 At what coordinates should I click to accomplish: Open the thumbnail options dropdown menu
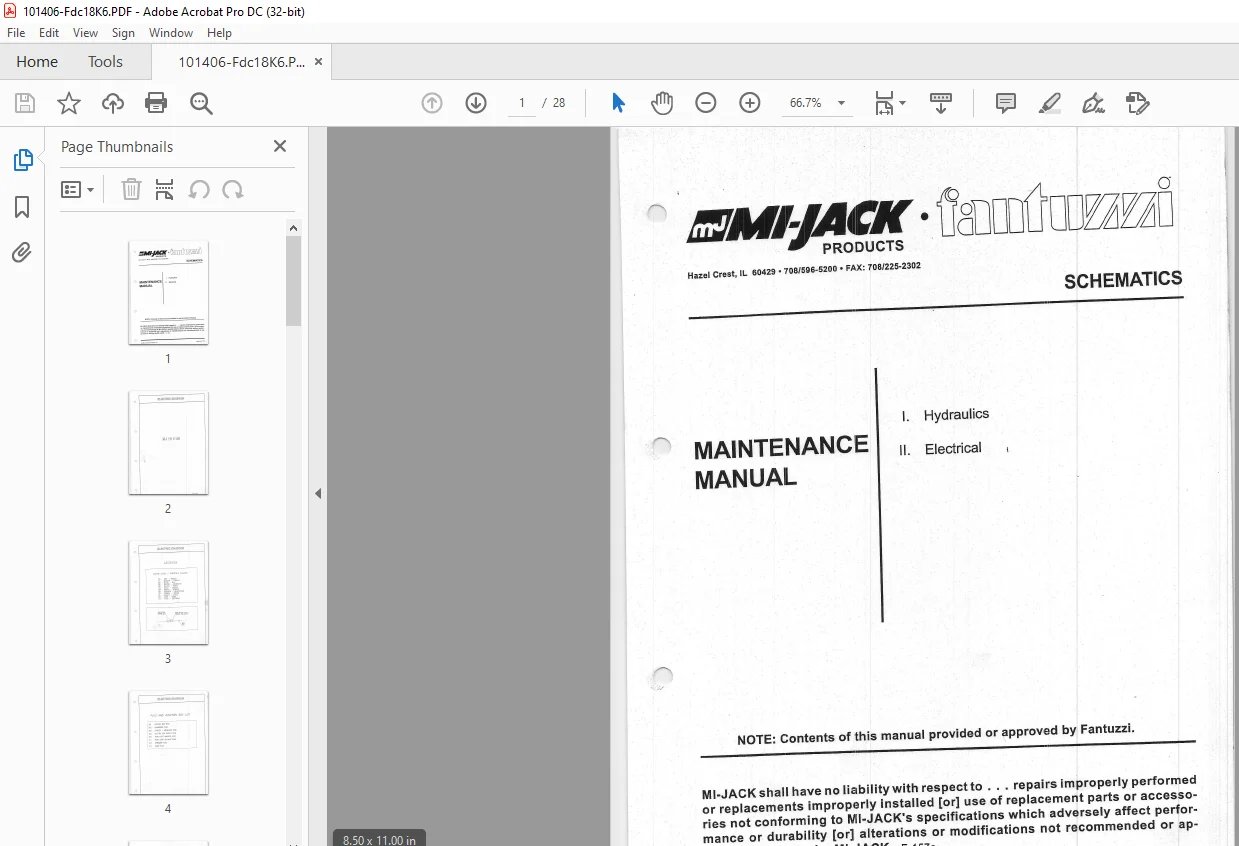tap(78, 189)
